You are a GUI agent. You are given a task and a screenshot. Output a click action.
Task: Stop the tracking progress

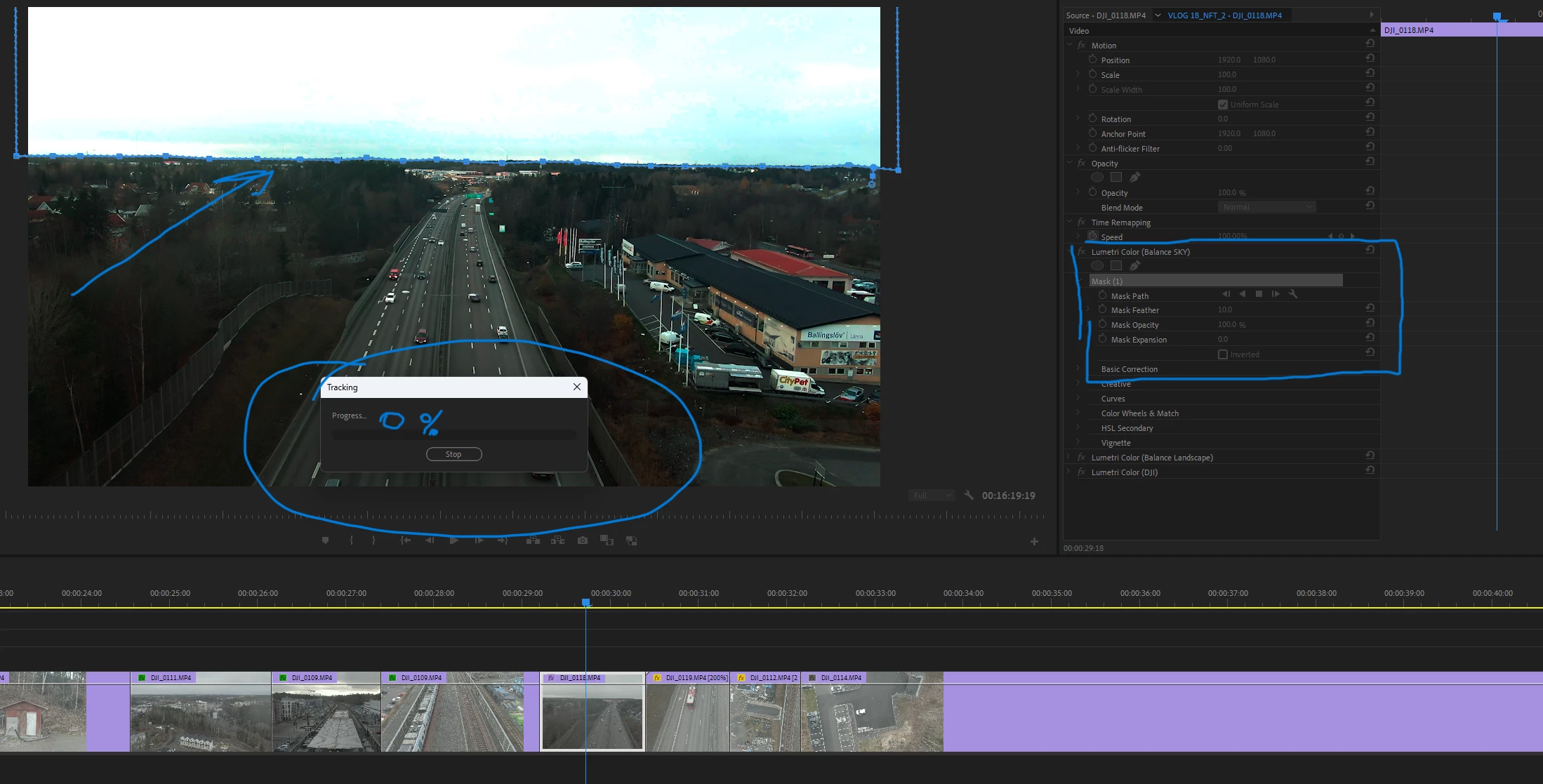click(453, 454)
